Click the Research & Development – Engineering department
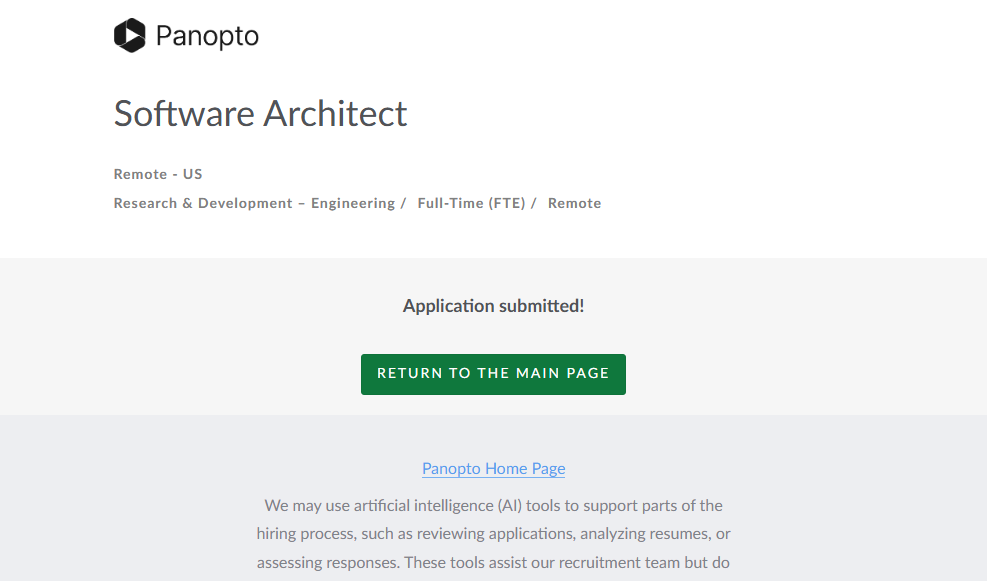 pyautogui.click(x=254, y=203)
